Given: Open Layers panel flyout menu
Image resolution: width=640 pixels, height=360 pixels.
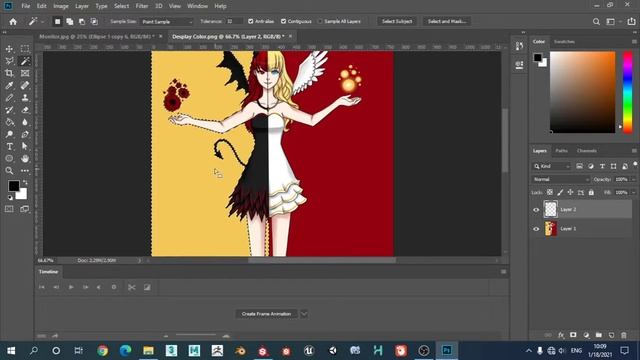Looking at the screenshot, I should tap(634, 151).
